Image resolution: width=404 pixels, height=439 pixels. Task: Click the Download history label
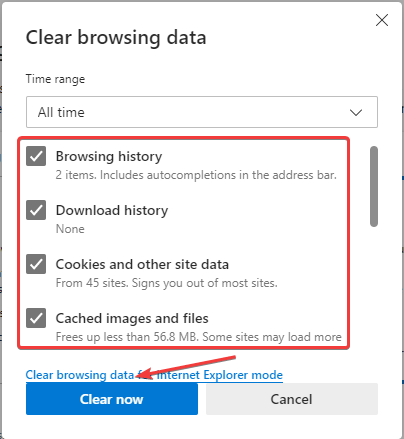(x=112, y=210)
